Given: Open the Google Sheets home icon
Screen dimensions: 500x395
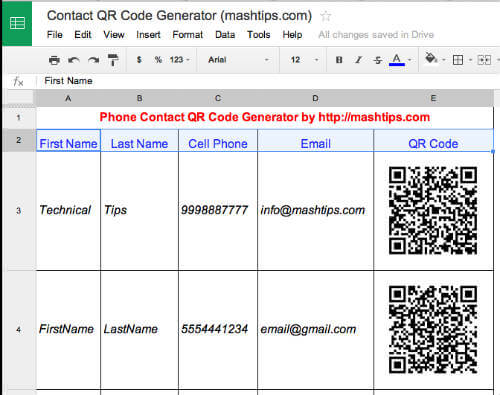Looking at the screenshot, I should coord(17,23).
